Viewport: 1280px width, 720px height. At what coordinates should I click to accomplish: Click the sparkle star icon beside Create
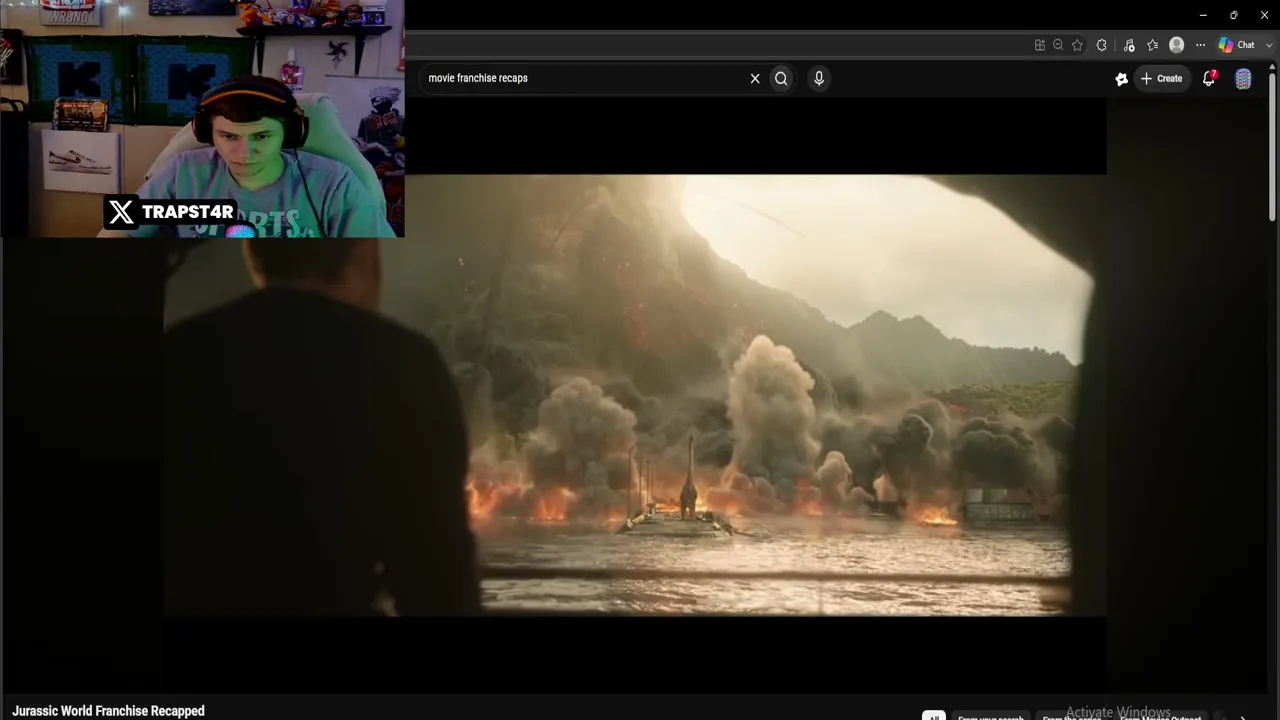click(1121, 79)
